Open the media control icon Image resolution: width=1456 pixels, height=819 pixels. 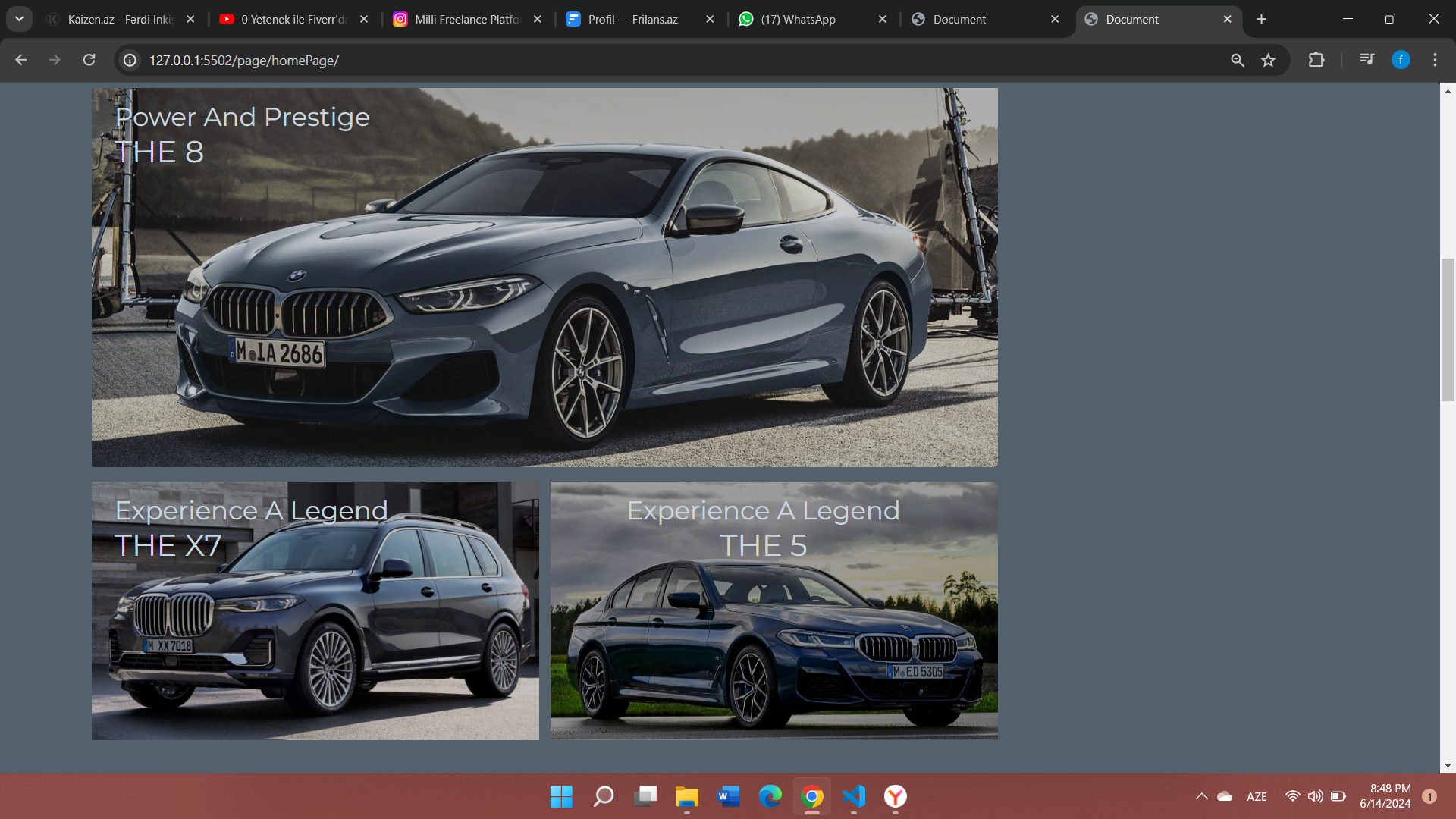coord(1367,60)
